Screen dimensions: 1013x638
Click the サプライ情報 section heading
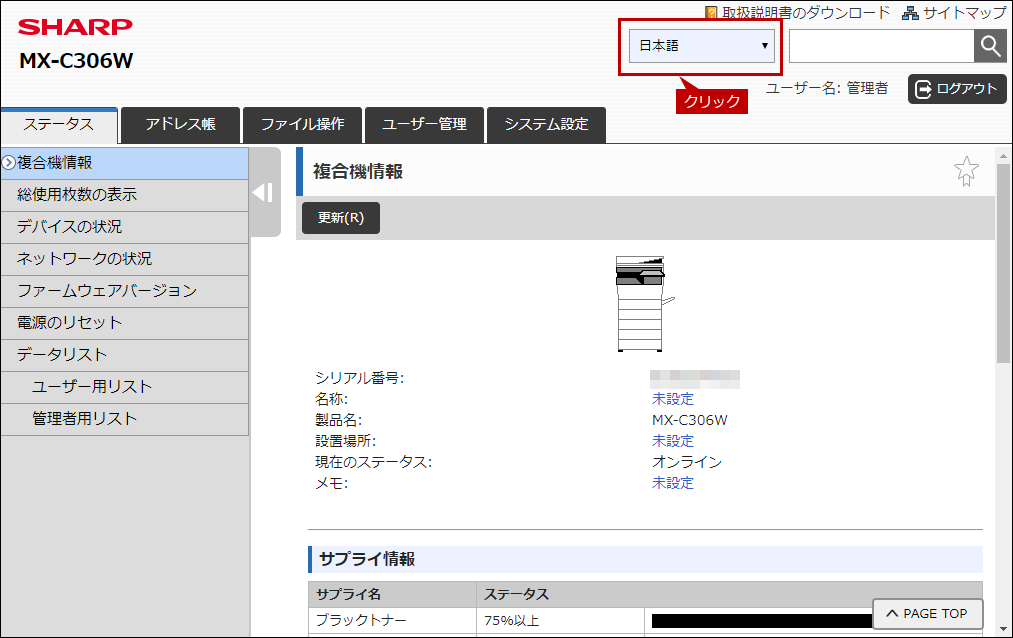pos(367,559)
